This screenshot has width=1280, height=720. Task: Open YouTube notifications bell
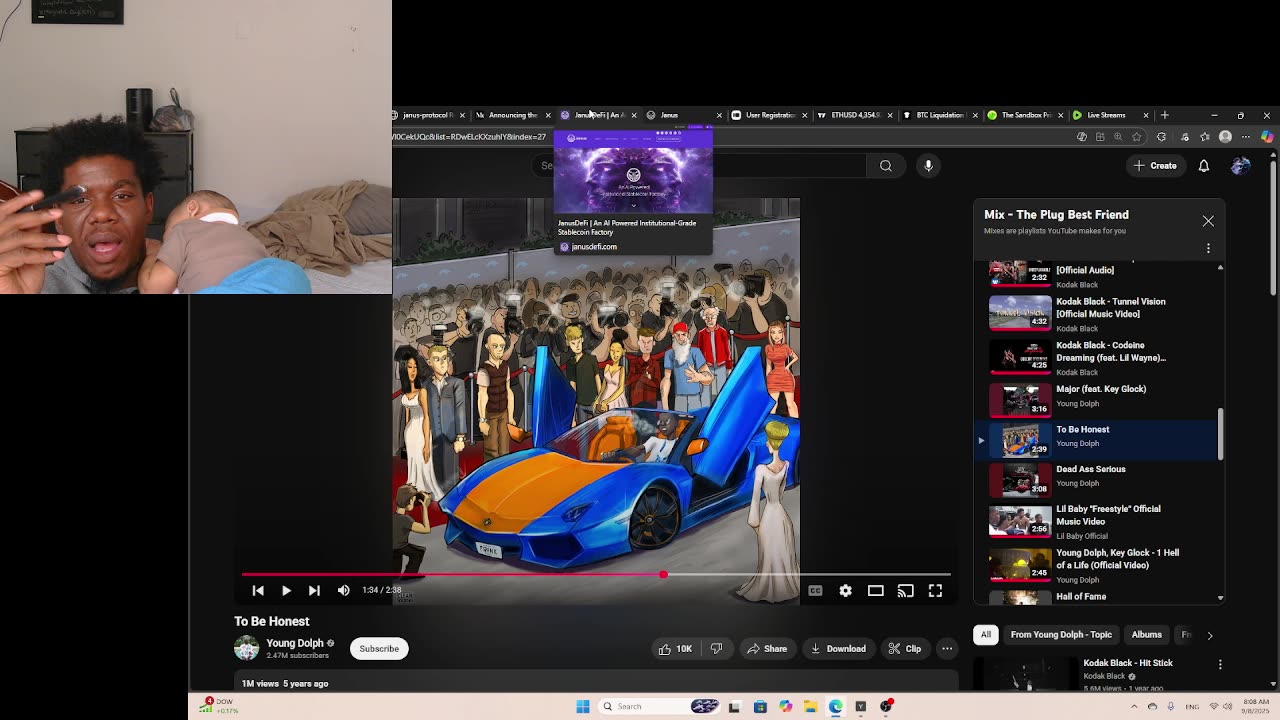[x=1204, y=166]
